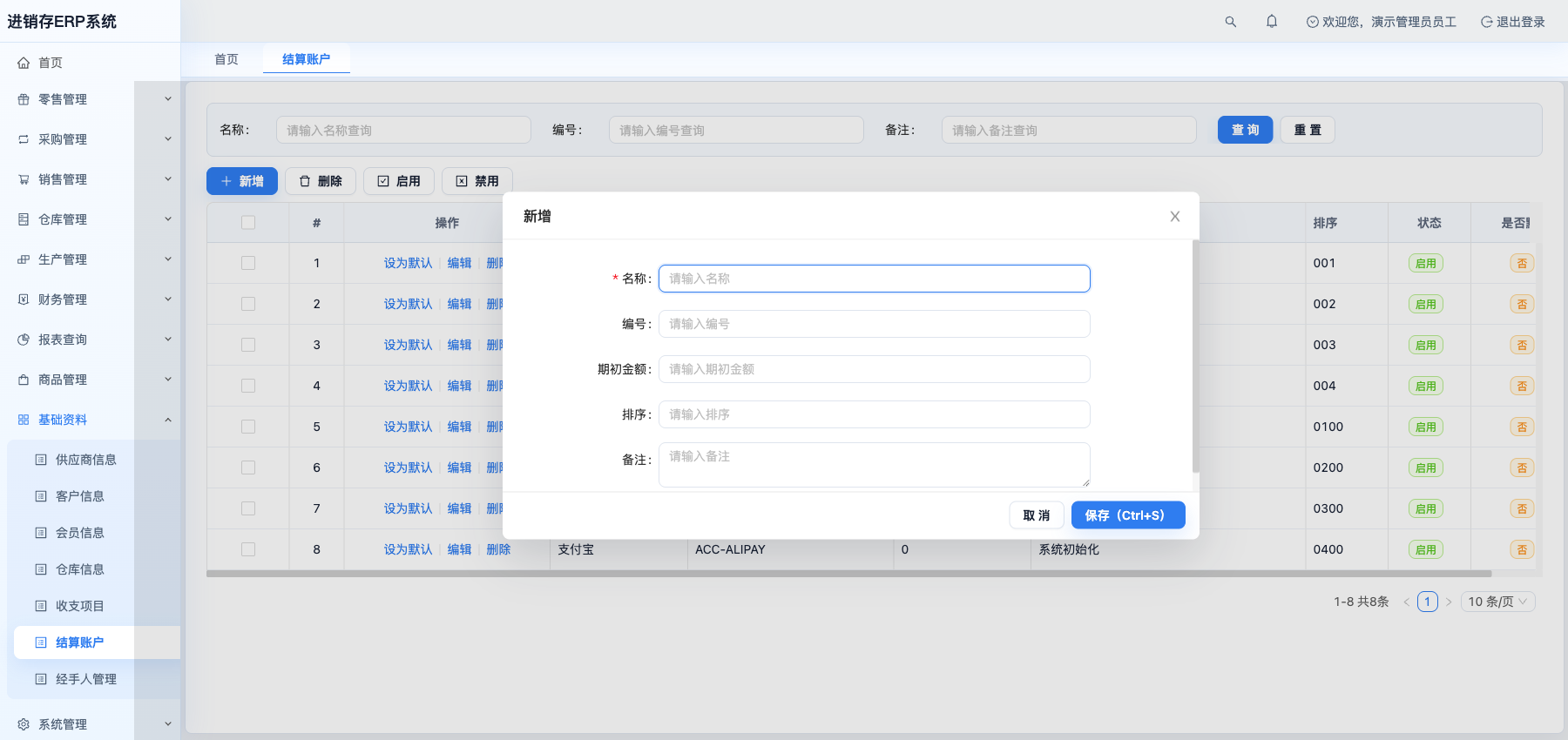Click the home icon beside 首页 in sidebar
The image size is (1568, 740).
pos(24,63)
